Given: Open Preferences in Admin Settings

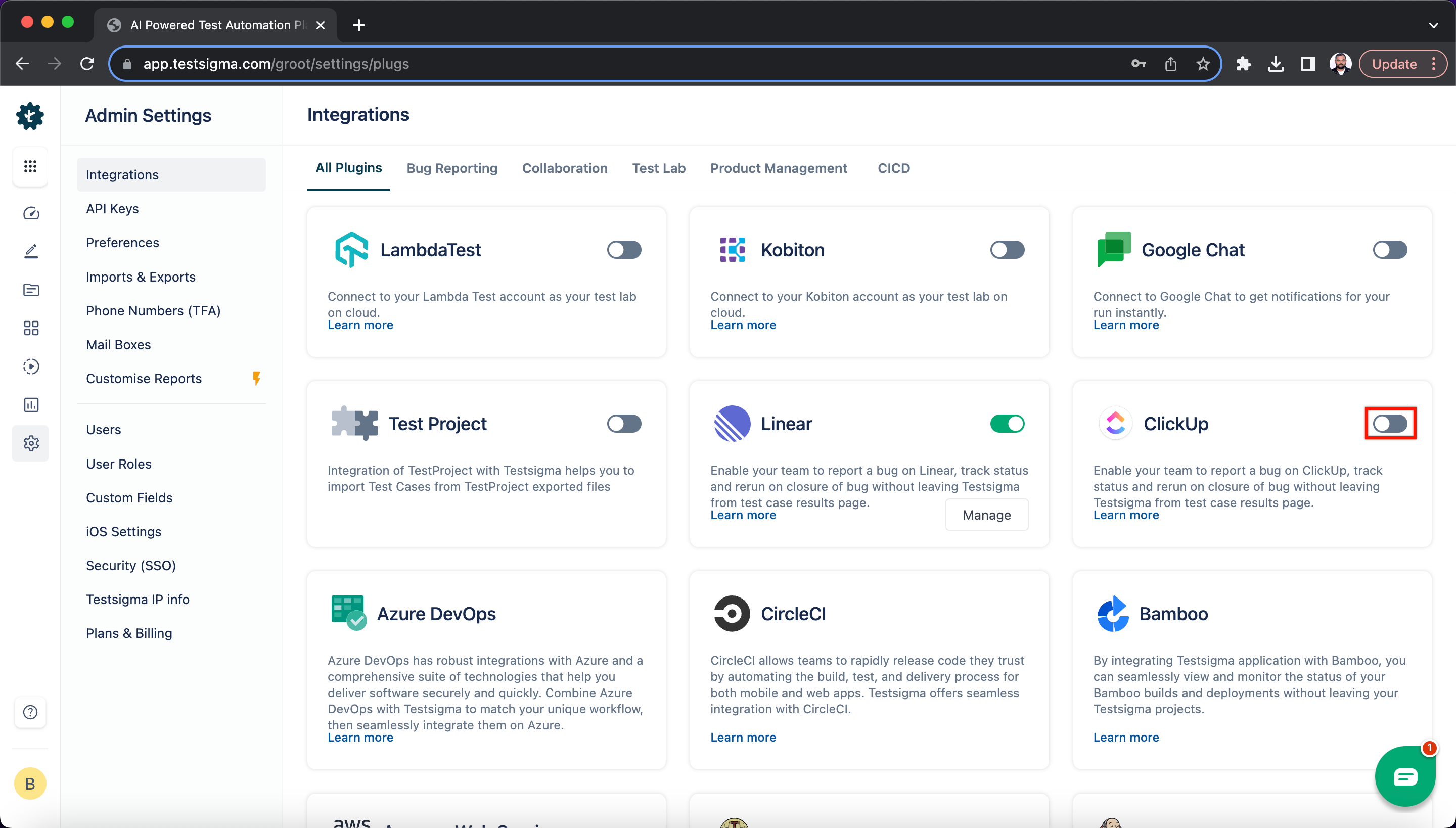Looking at the screenshot, I should point(171,242).
